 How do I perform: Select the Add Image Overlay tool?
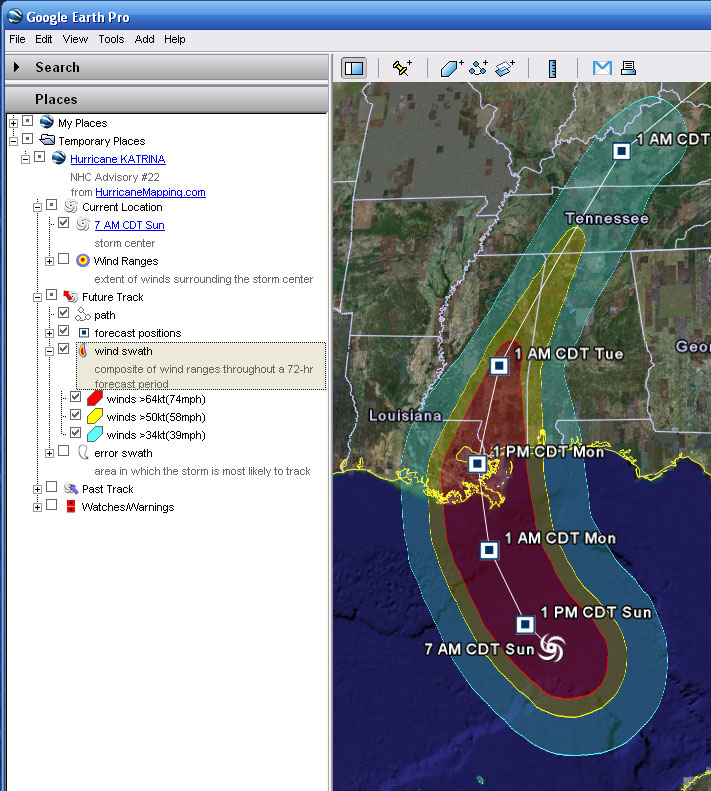(505, 68)
